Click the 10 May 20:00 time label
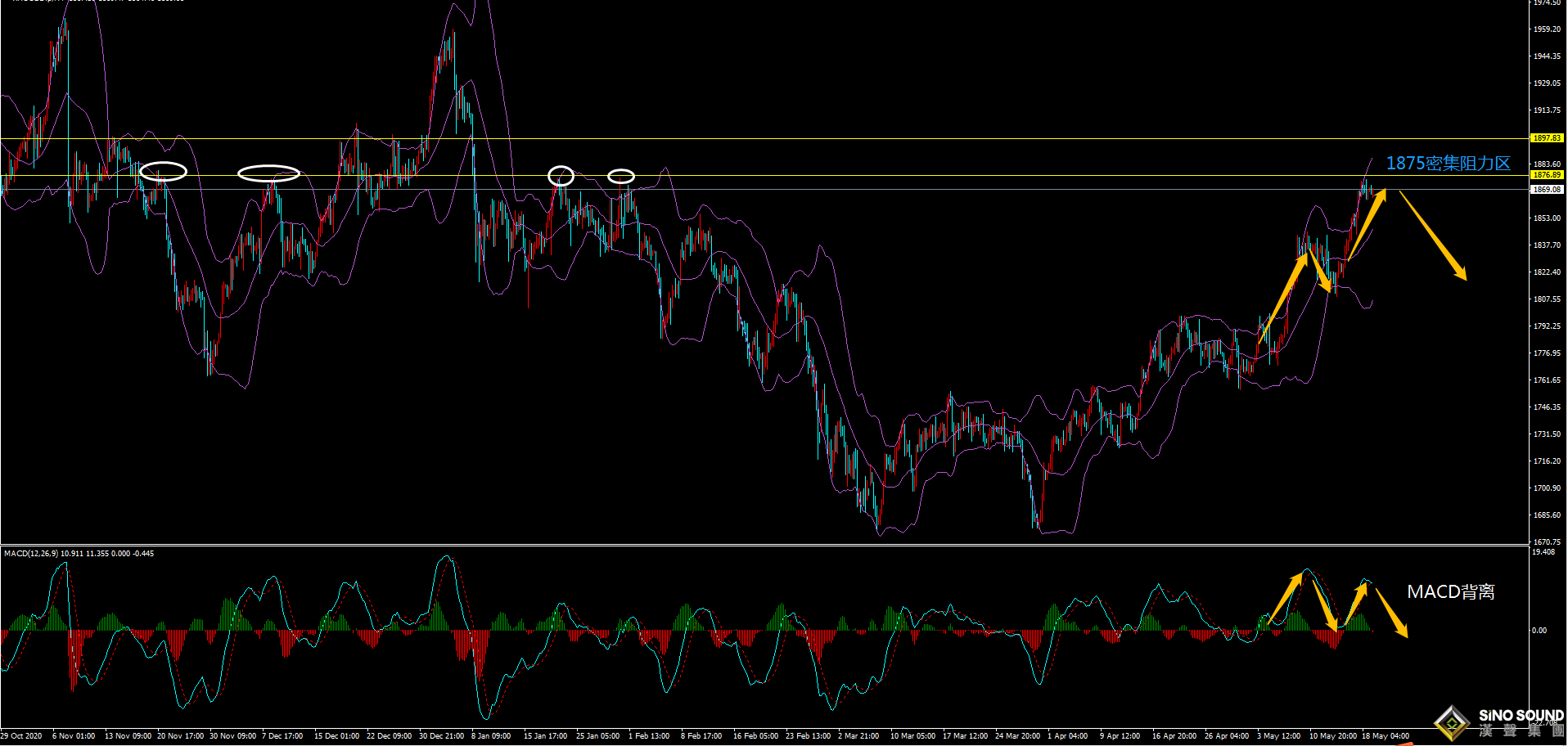The height and width of the screenshot is (746, 1568). pyautogui.click(x=1332, y=736)
